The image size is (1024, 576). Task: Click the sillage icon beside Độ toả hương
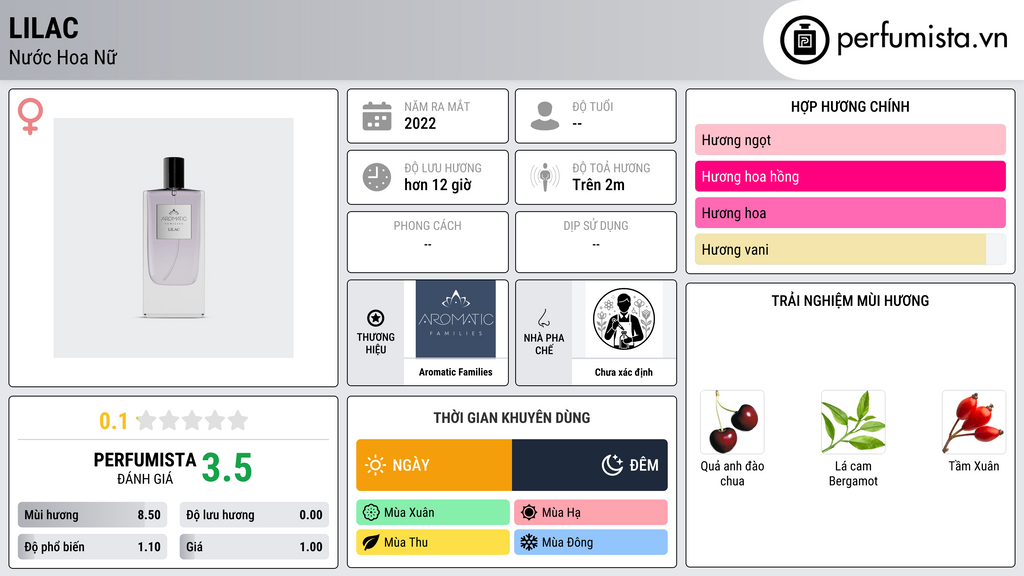(x=545, y=177)
